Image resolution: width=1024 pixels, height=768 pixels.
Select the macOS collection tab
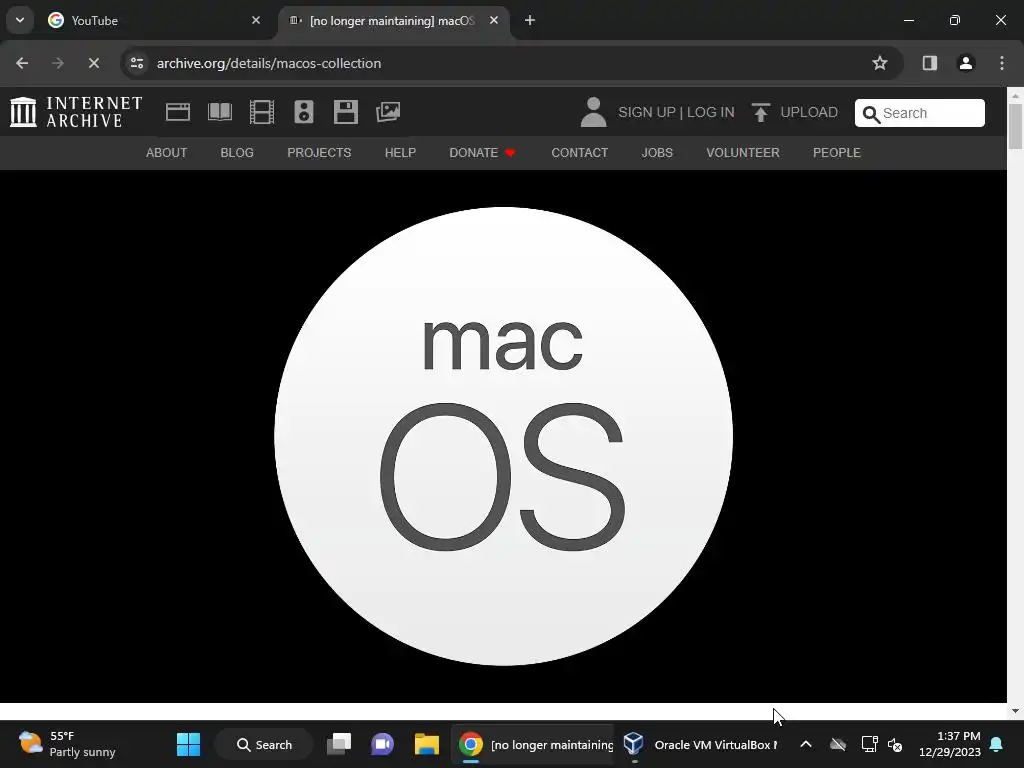point(392,20)
